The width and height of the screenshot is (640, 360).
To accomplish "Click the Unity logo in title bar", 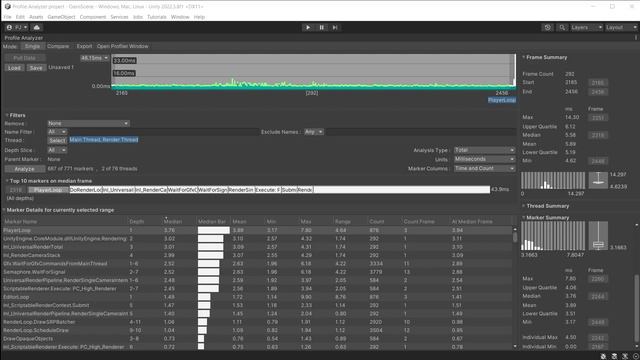I will click(x=7, y=7).
